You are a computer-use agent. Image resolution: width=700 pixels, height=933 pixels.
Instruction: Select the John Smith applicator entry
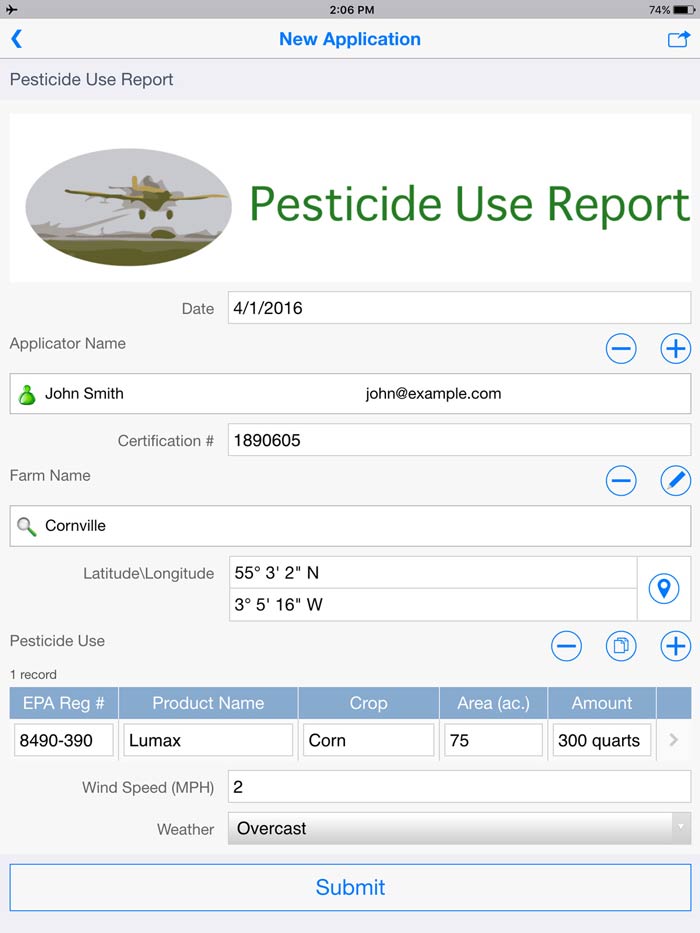coord(350,394)
